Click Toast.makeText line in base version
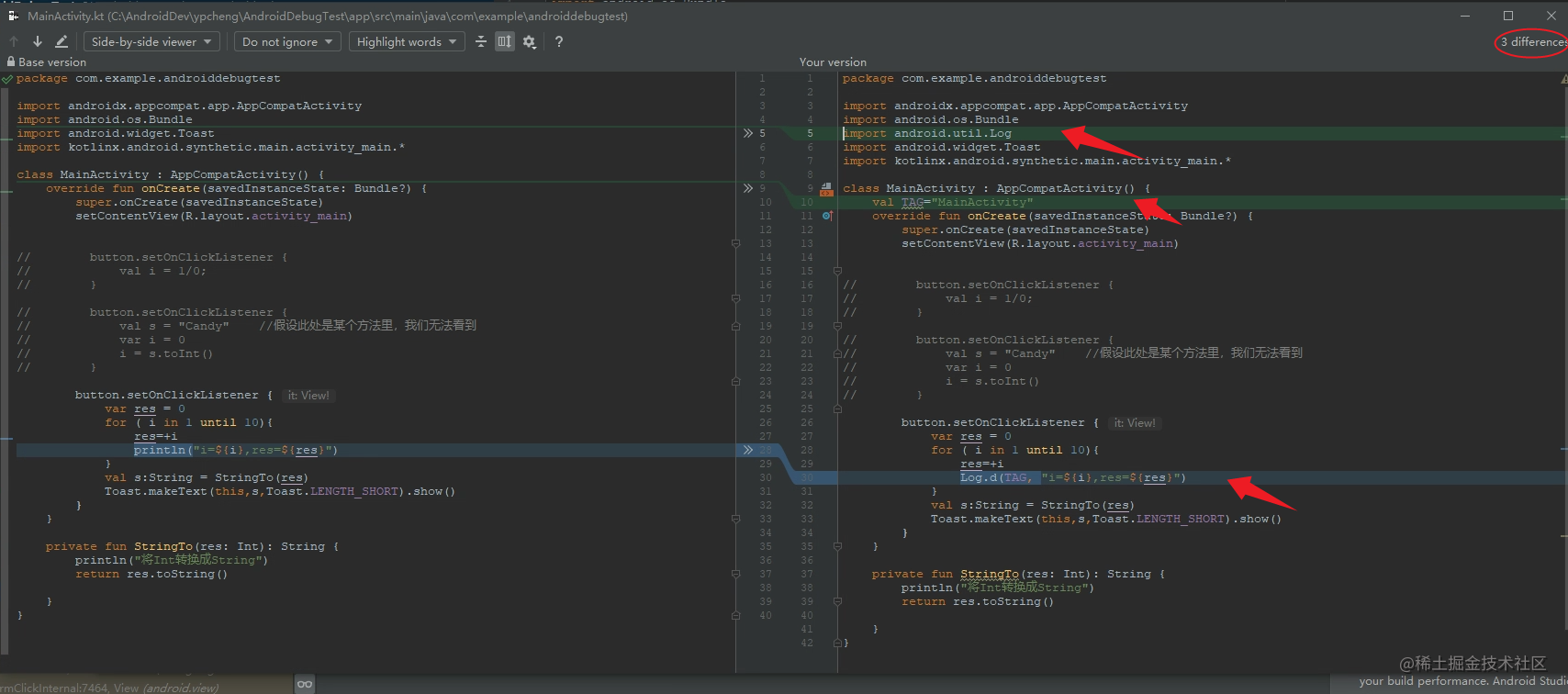Viewport: 1568px width, 694px height. tap(280, 491)
